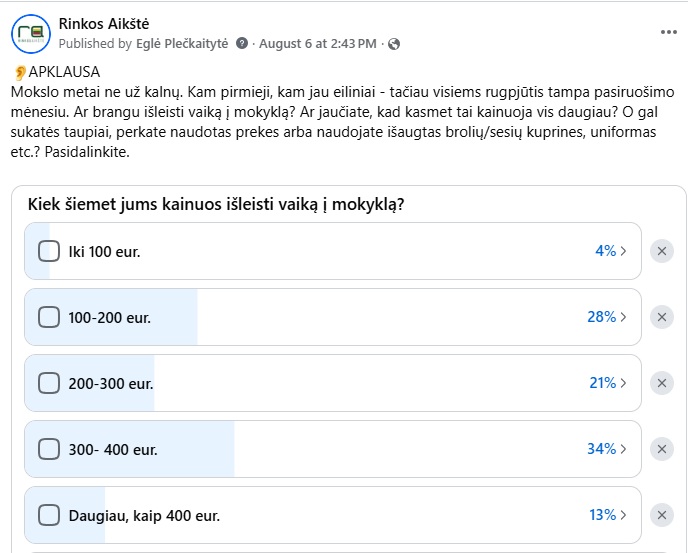Image resolution: width=688 pixels, height=553 pixels.
Task: Remove 'Daugiau, kaip 400 eur.' option with X
Action: click(x=662, y=515)
